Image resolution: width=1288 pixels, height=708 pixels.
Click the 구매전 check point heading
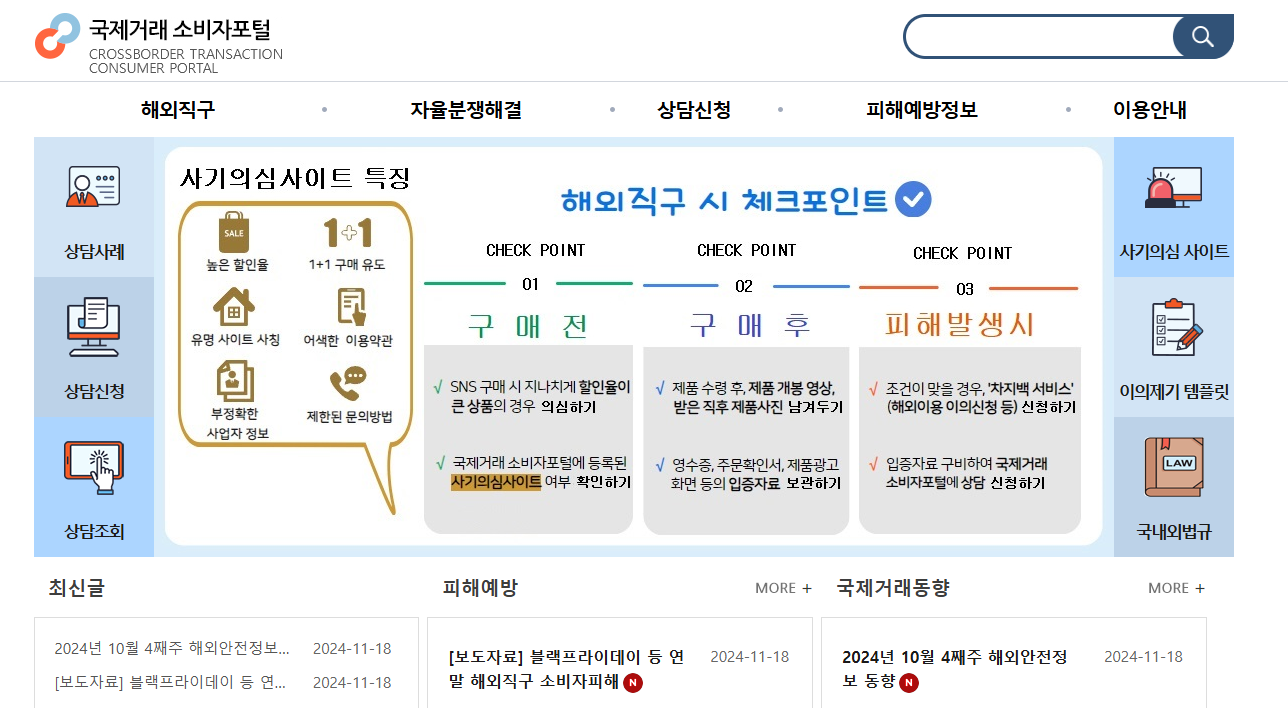click(528, 325)
